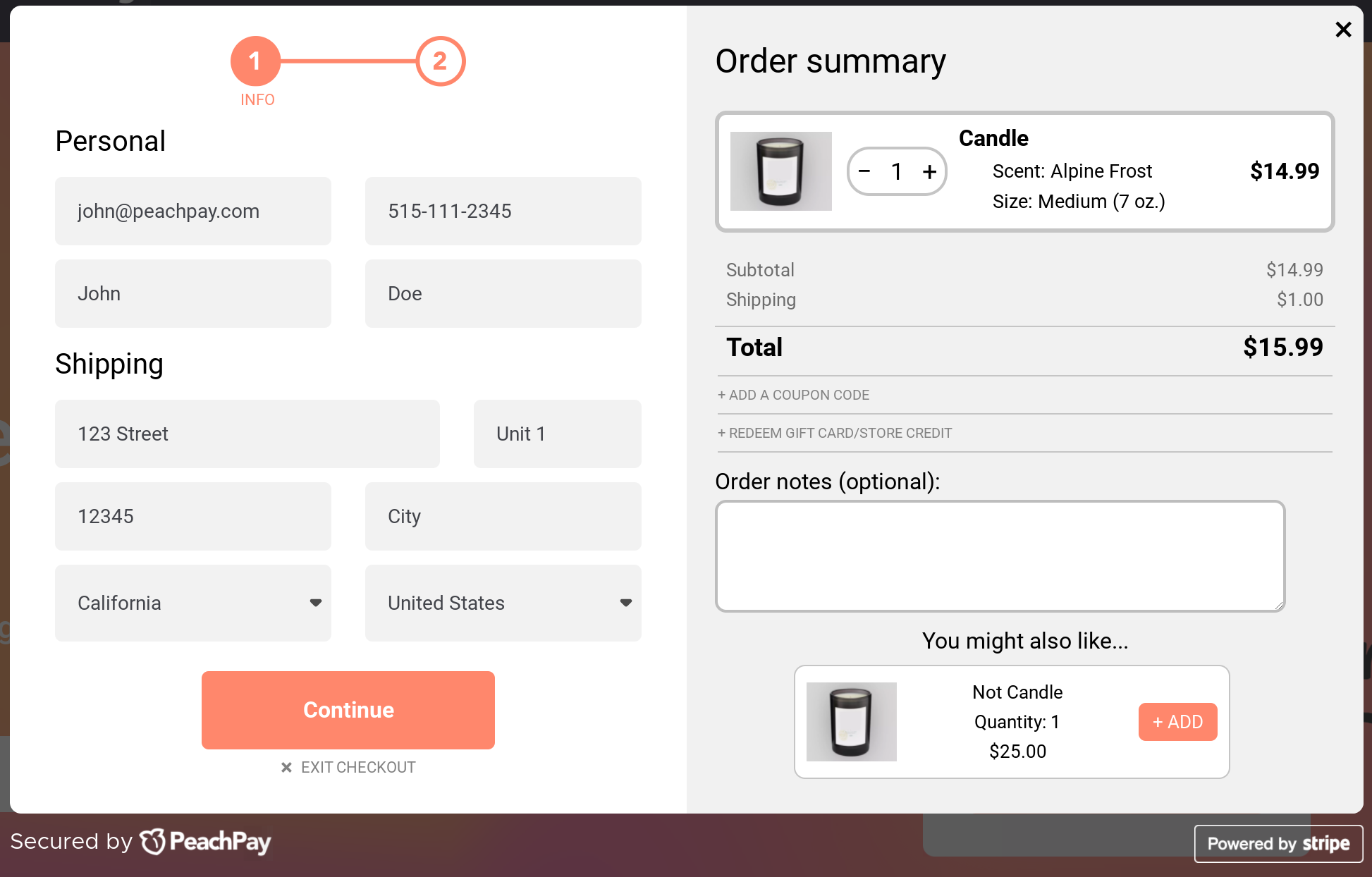The height and width of the screenshot is (877, 1372).
Task: Click the phone number input field
Action: pos(503,211)
